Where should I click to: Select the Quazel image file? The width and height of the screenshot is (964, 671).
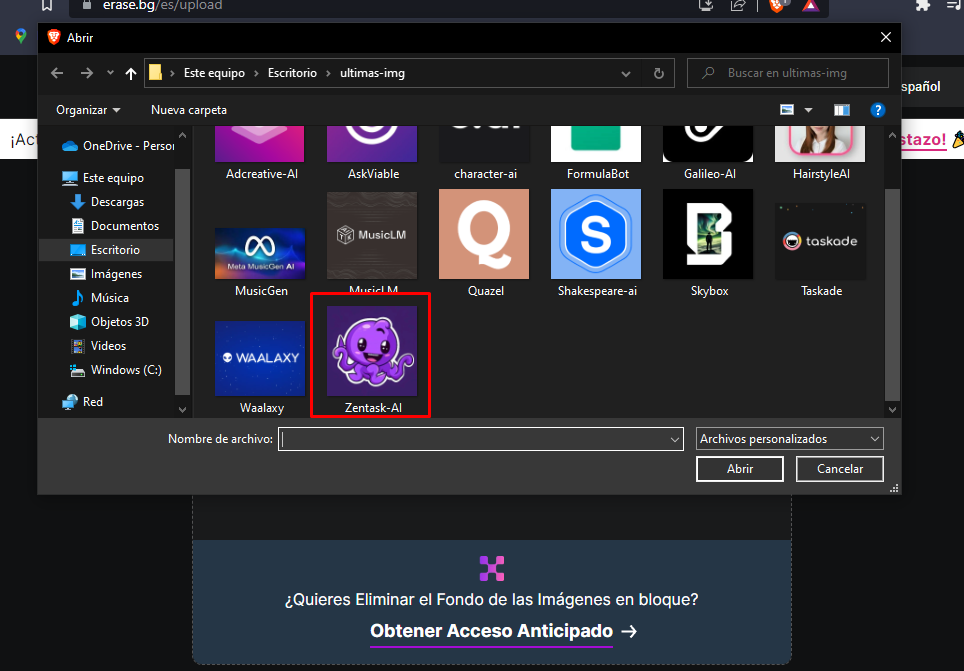click(x=484, y=243)
